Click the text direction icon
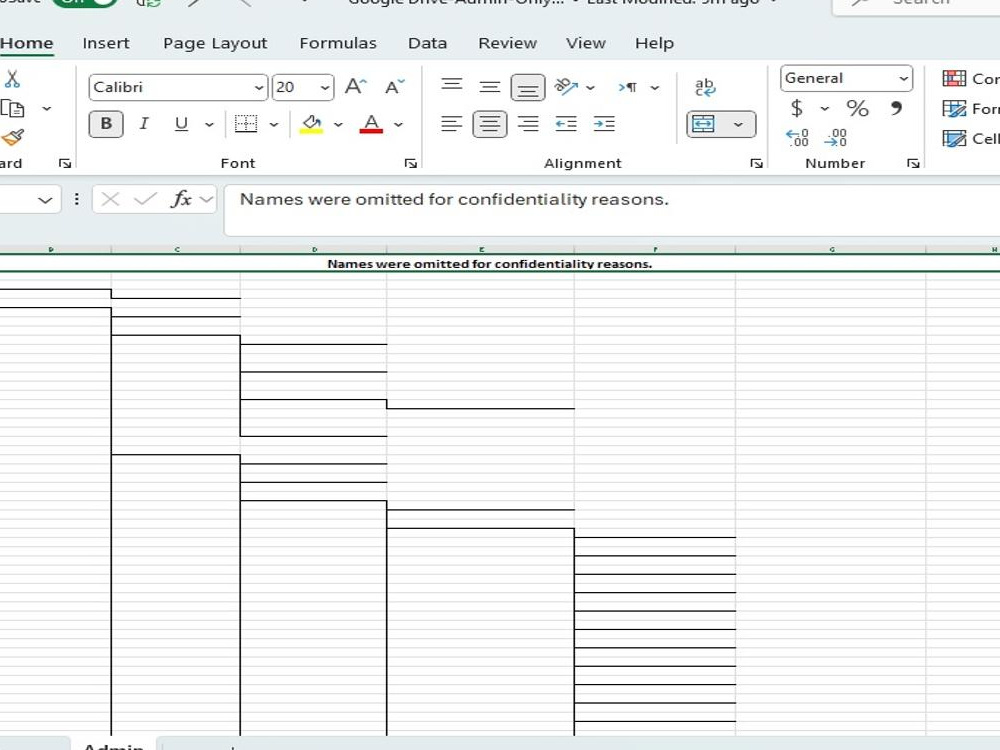The image size is (1000, 750). pos(628,87)
